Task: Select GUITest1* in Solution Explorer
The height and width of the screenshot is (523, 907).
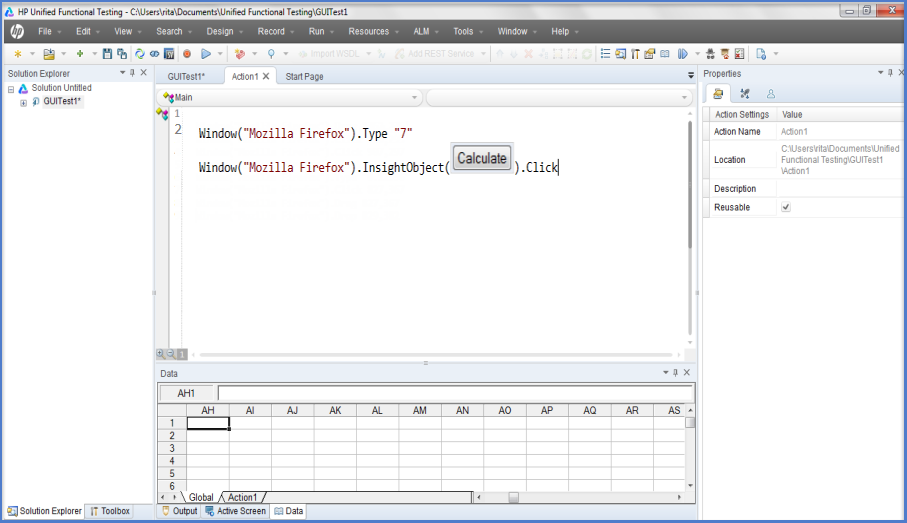Action: (62, 101)
